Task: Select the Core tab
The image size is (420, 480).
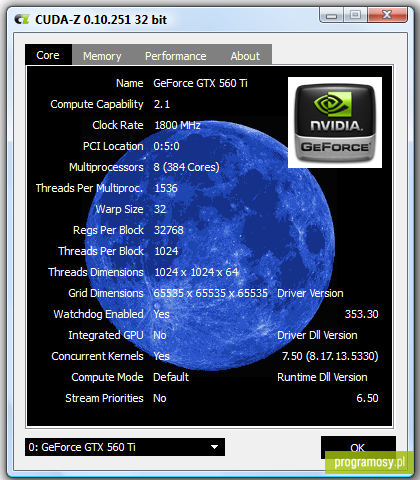Action: [x=48, y=55]
